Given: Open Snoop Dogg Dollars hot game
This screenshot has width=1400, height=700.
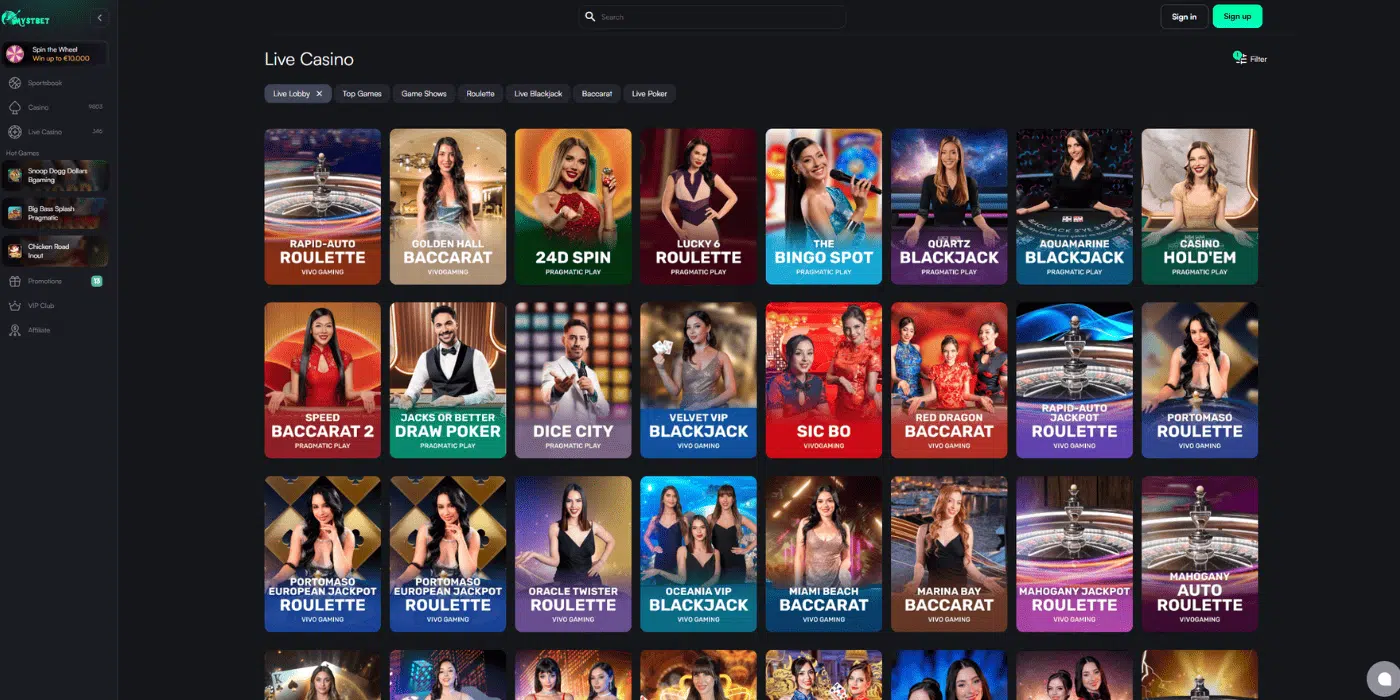Looking at the screenshot, I should pyautogui.click(x=56, y=175).
